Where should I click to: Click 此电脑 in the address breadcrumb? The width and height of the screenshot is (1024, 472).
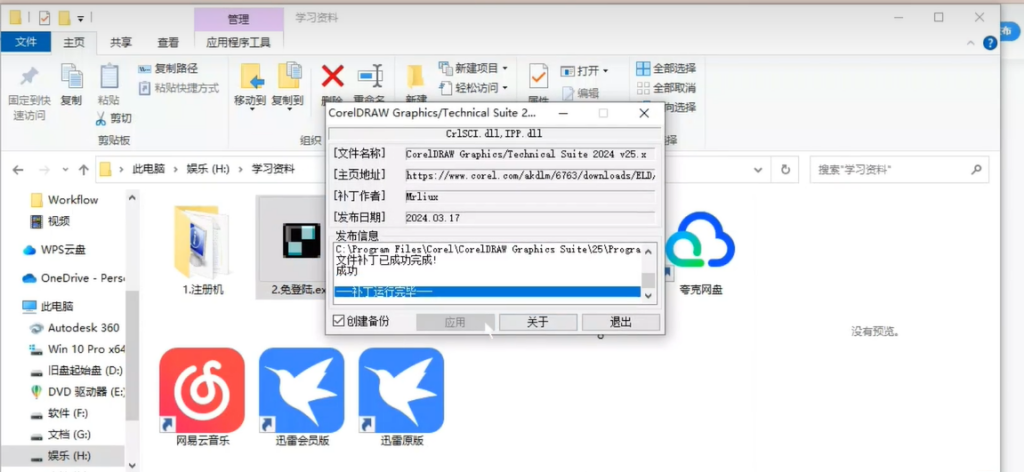pyautogui.click(x=147, y=169)
